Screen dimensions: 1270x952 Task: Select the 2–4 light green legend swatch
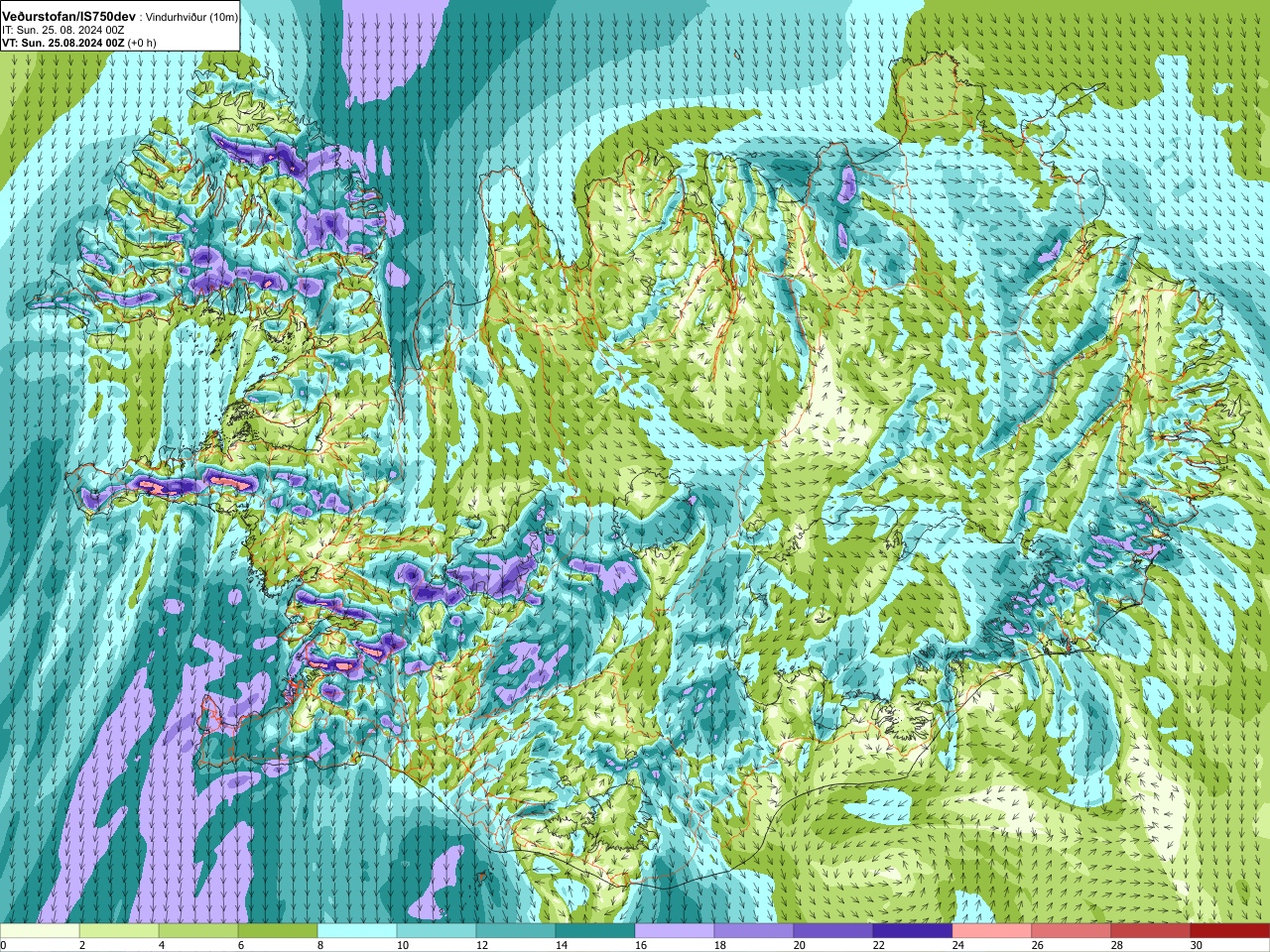(119, 931)
